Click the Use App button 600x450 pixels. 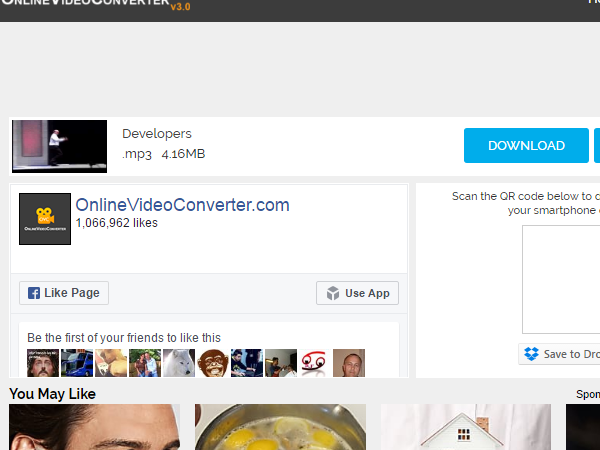(x=357, y=293)
